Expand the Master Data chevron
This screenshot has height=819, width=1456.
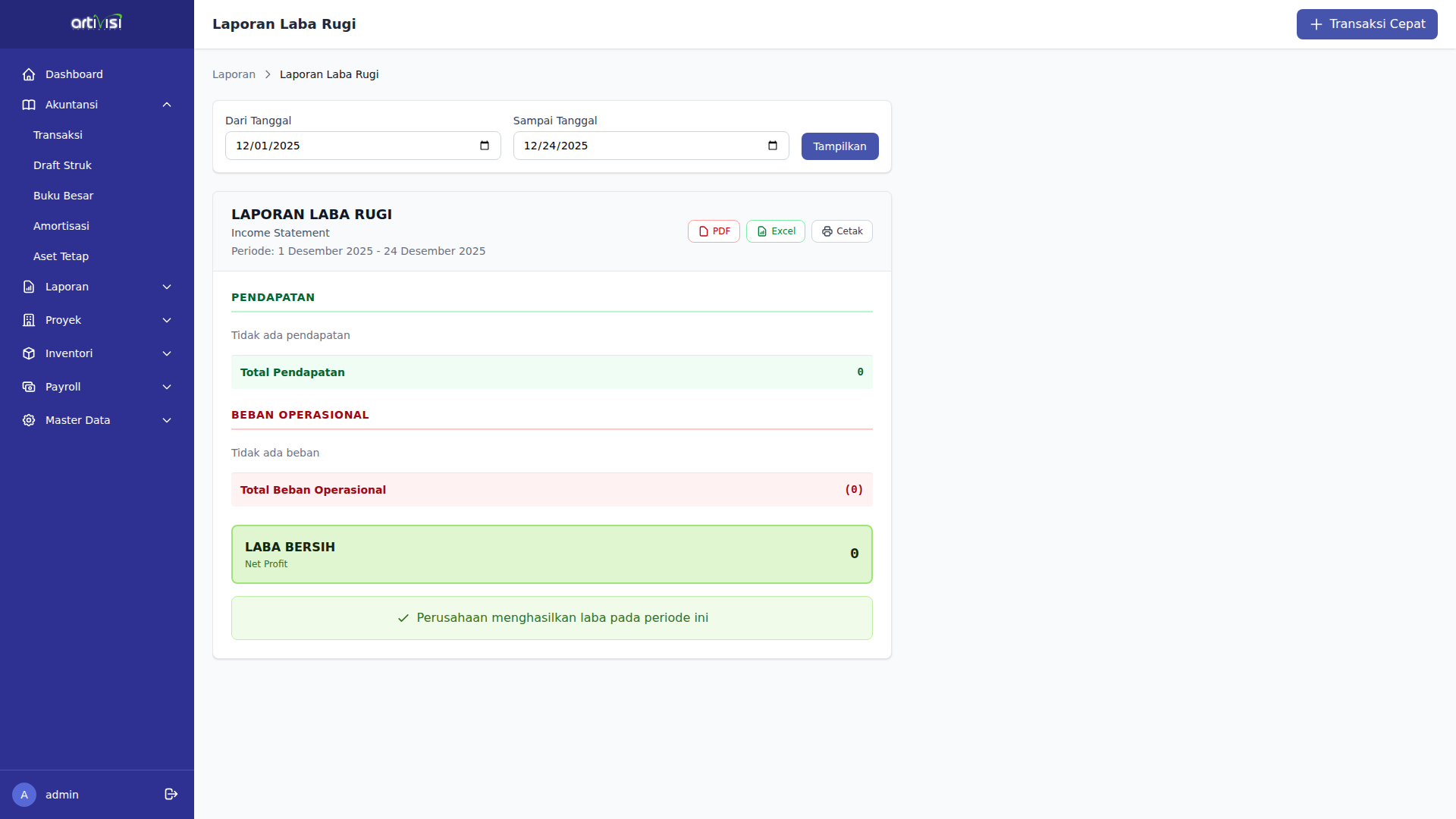pyautogui.click(x=167, y=420)
